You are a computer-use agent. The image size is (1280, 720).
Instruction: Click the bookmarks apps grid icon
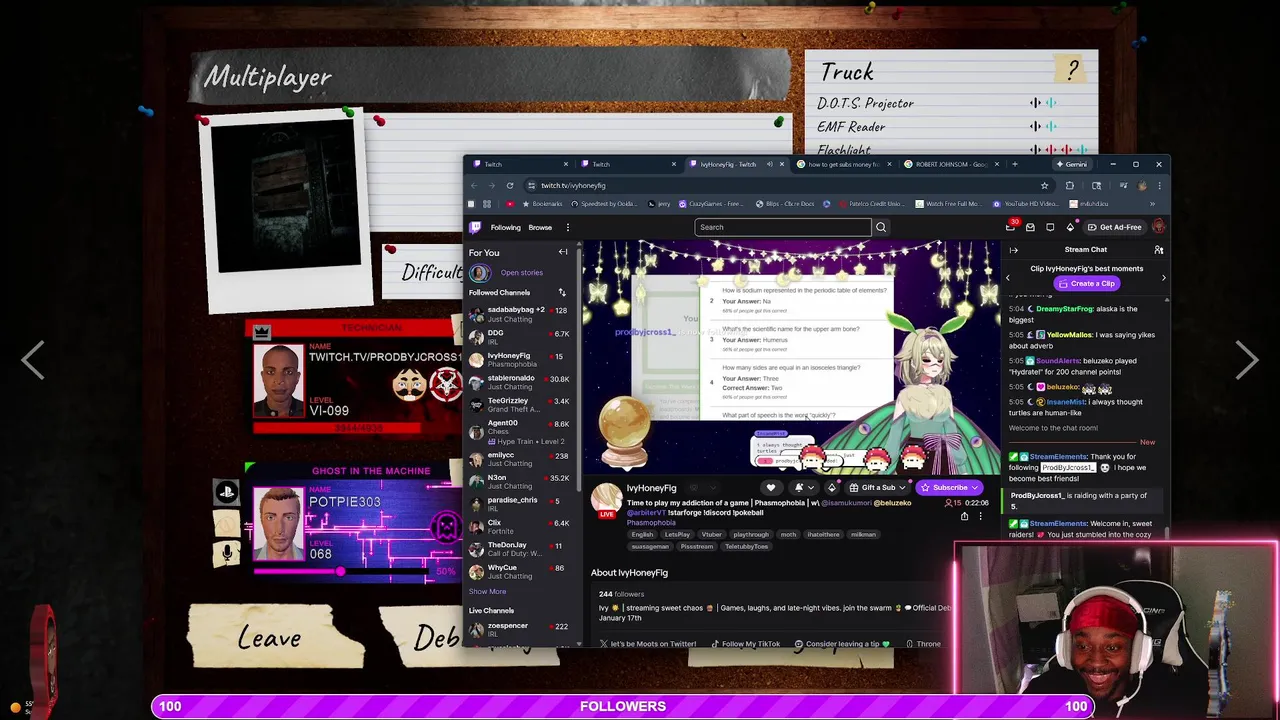pyautogui.click(x=486, y=204)
